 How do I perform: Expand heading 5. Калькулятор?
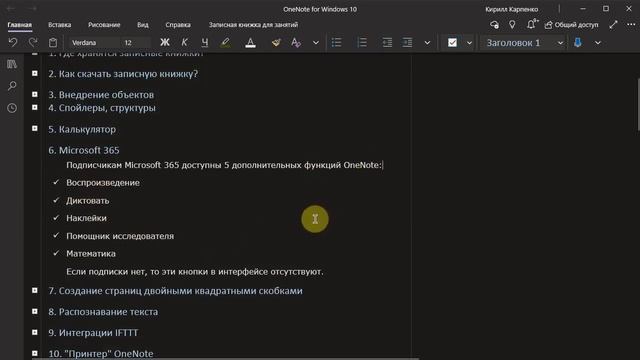pos(35,129)
